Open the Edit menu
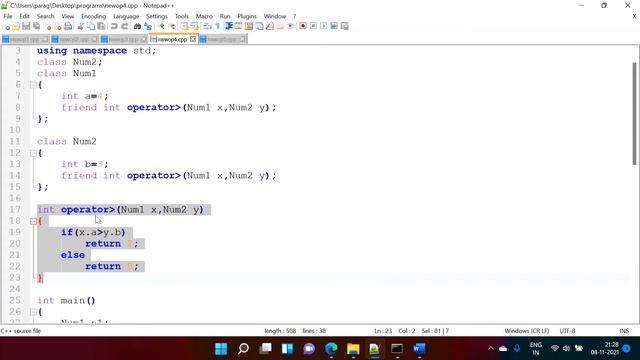Image resolution: width=640 pixels, height=360 pixels. (24, 16)
